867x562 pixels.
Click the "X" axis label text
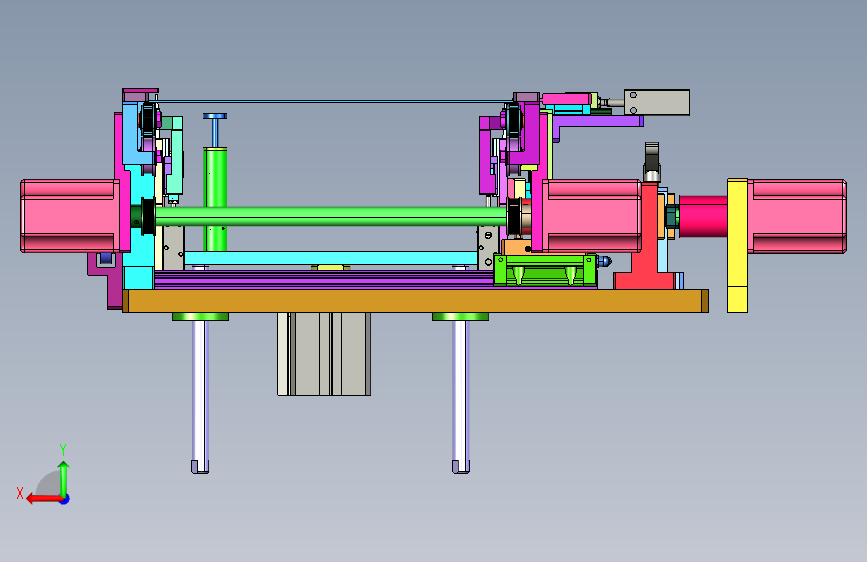(x=20, y=493)
